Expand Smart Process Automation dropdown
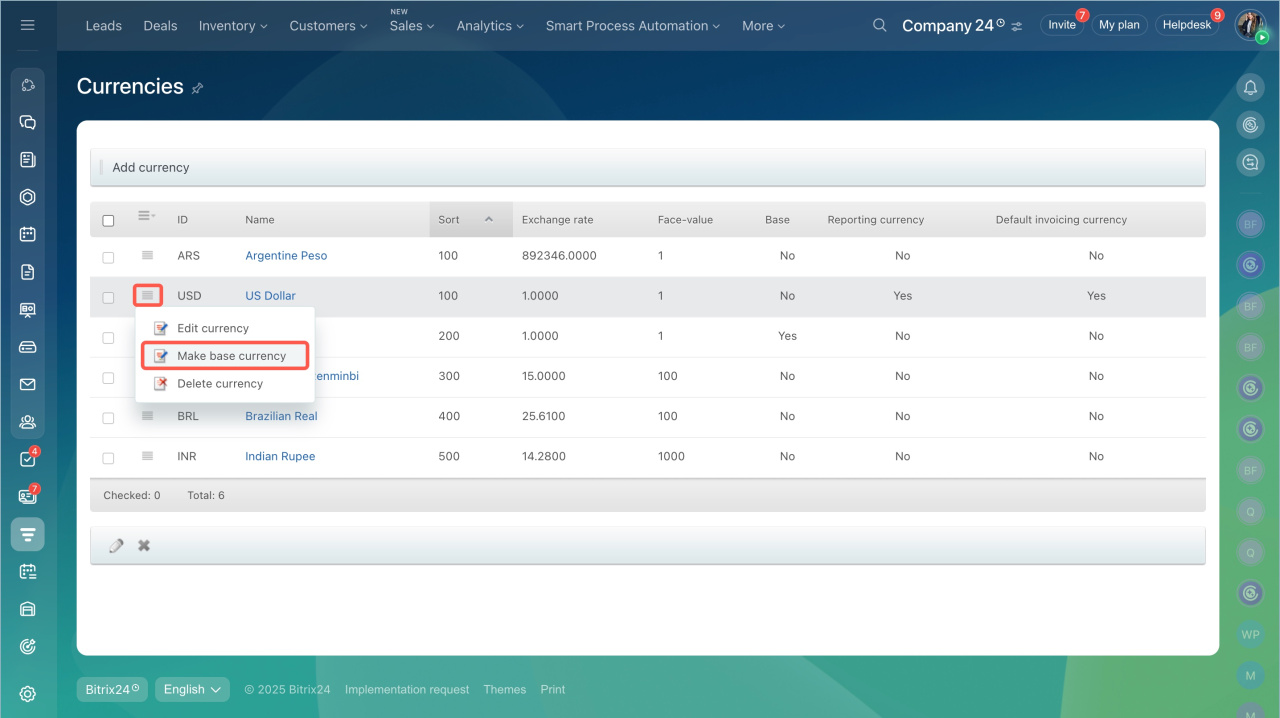Viewport: 1280px width, 718px height. [633, 26]
